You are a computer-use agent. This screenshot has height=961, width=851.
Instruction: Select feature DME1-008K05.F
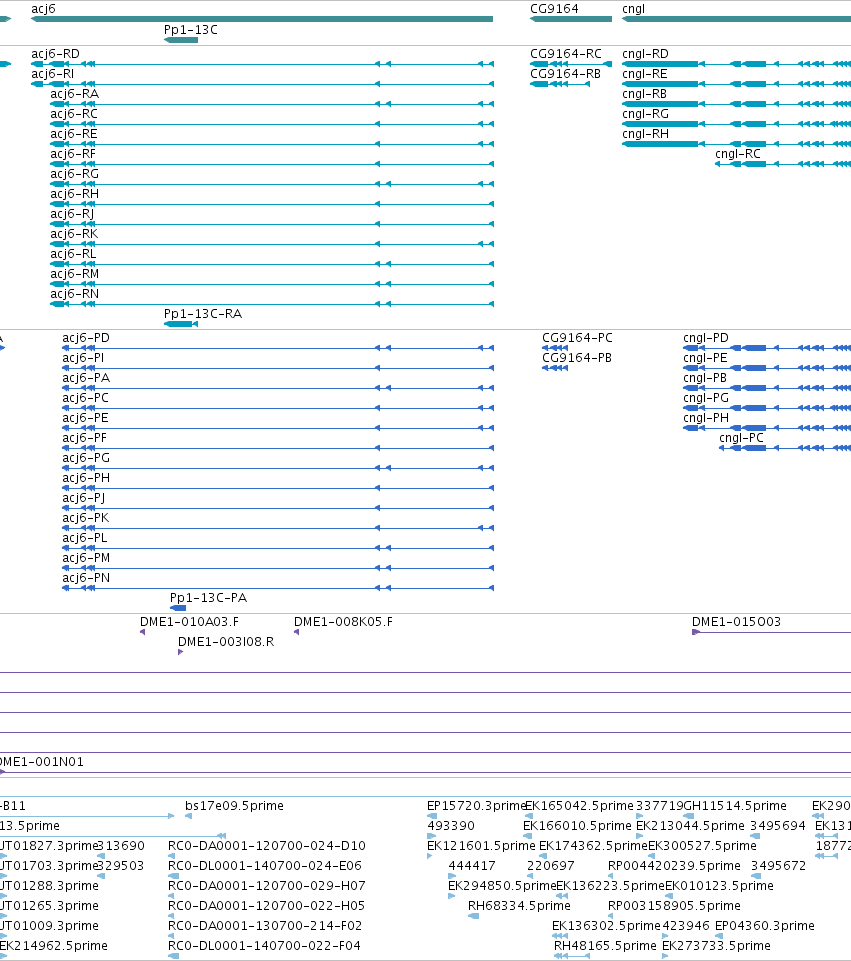[343, 622]
